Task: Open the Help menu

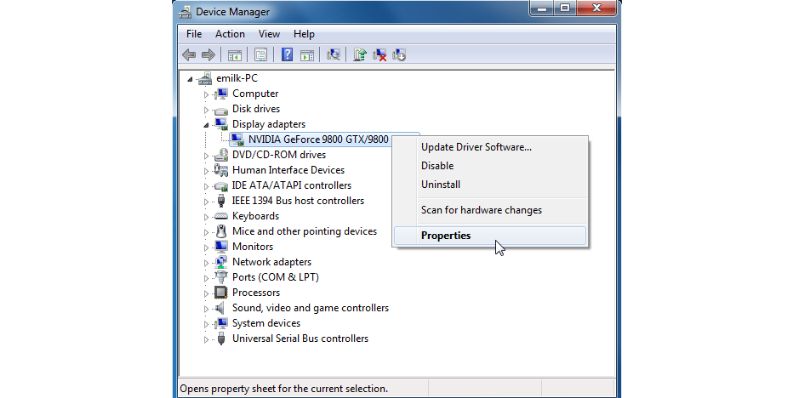Action: pos(304,34)
